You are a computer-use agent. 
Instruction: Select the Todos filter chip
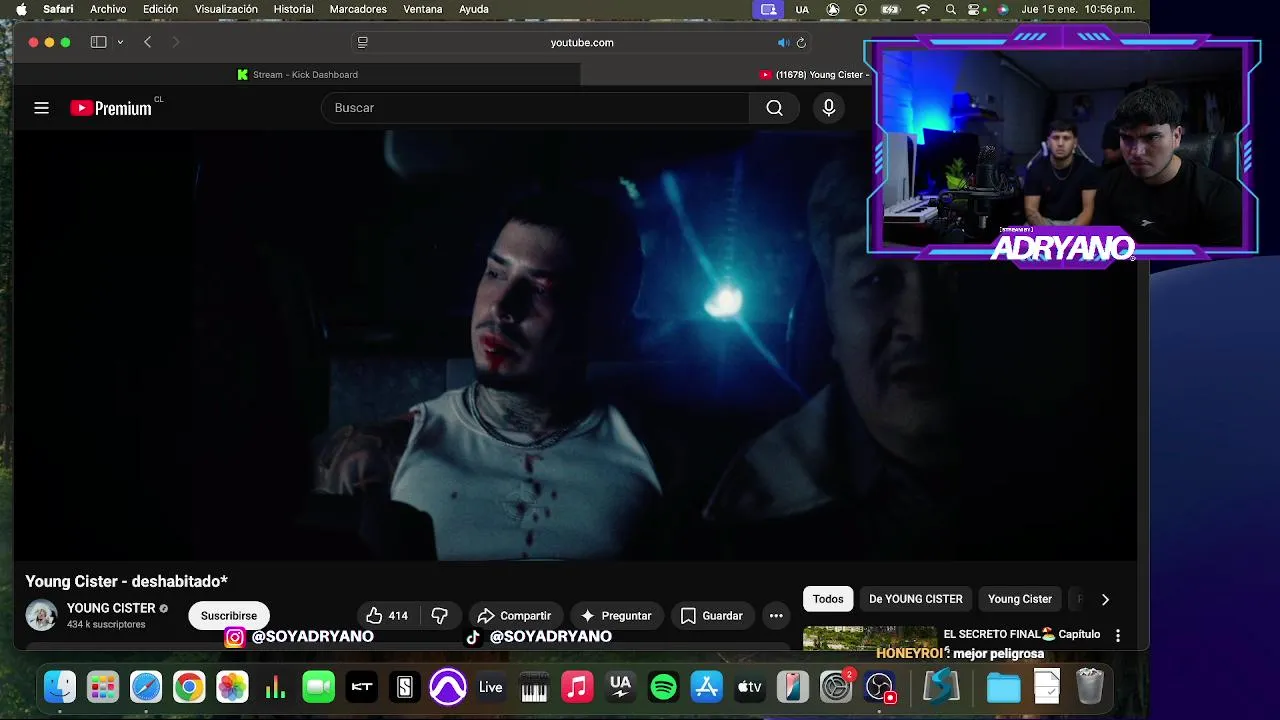[x=828, y=599]
